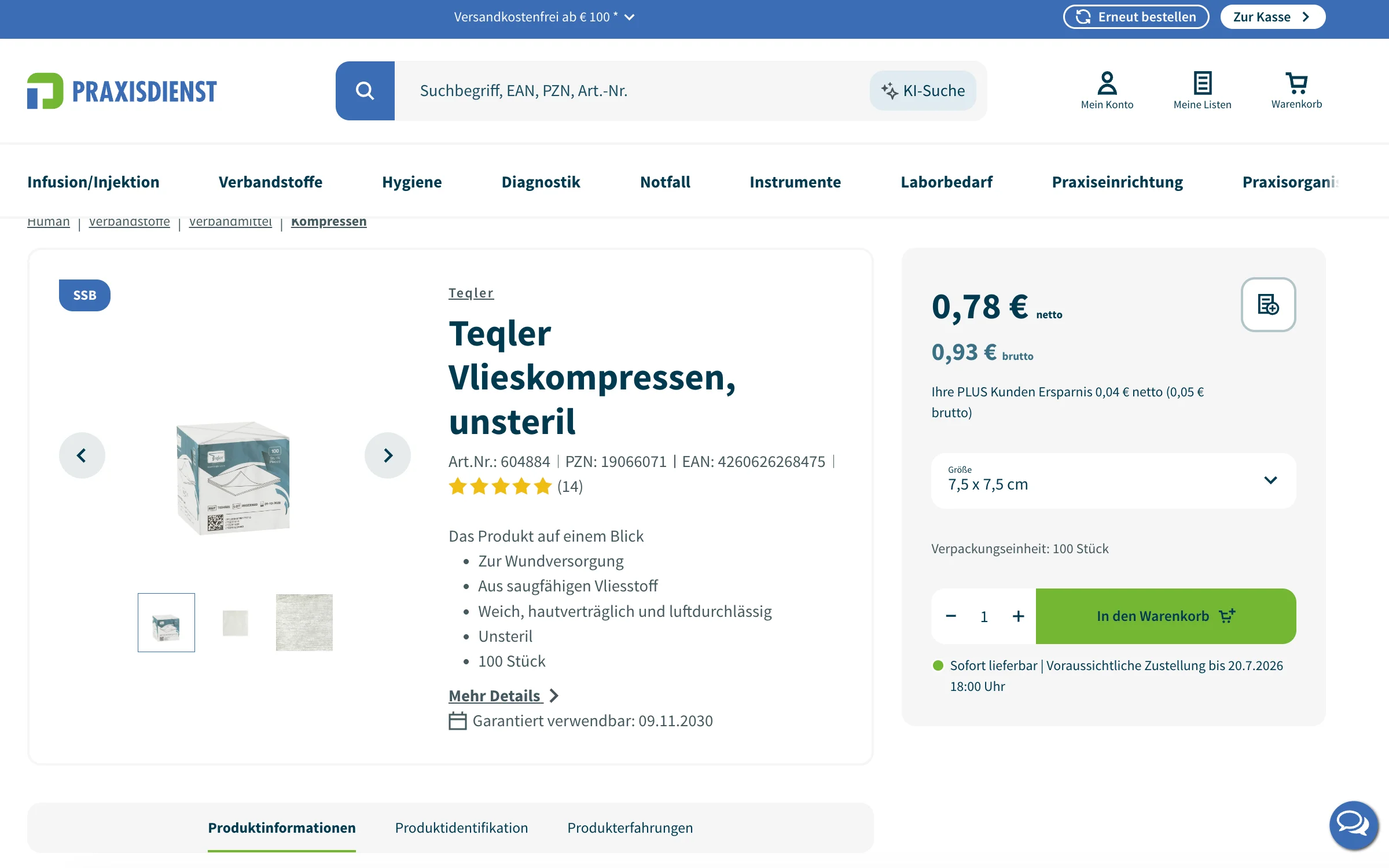Click the Größe dropdown chevron
The width and height of the screenshot is (1389, 868).
point(1270,480)
